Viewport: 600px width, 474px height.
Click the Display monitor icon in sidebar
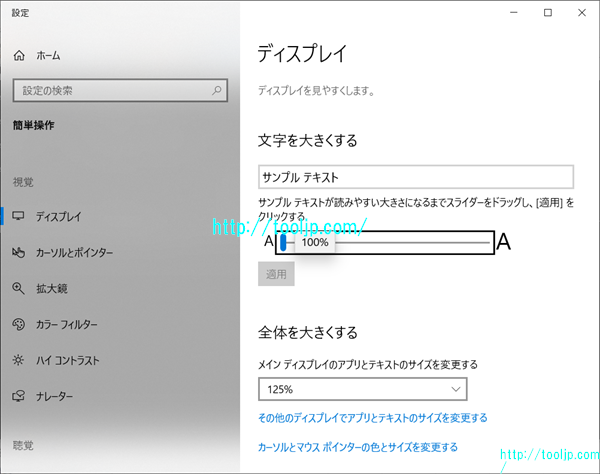click(18, 216)
